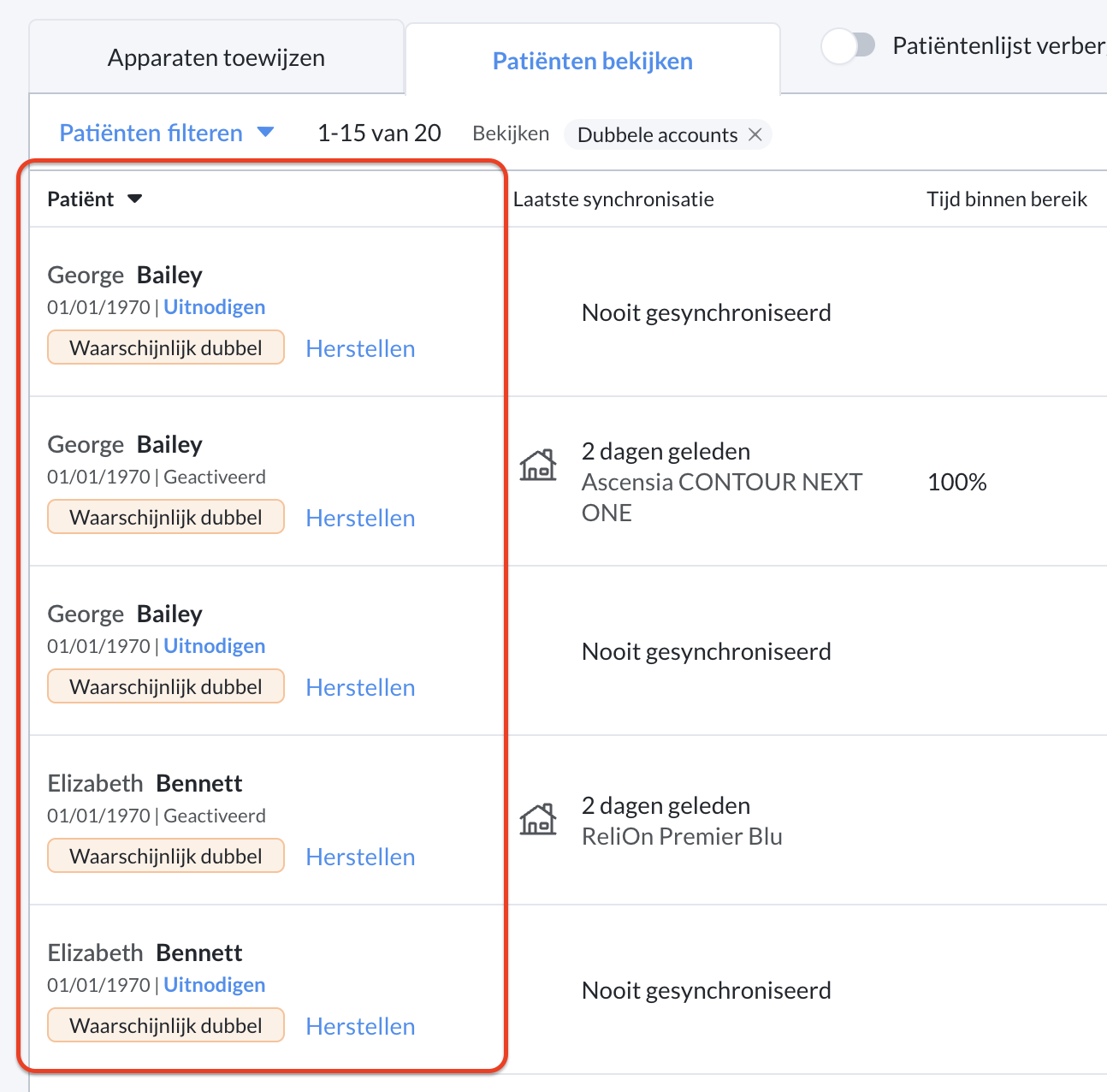Open the activated Elizabeth Bennett patient name
Viewport: 1107px width, 1092px height.
145,783
